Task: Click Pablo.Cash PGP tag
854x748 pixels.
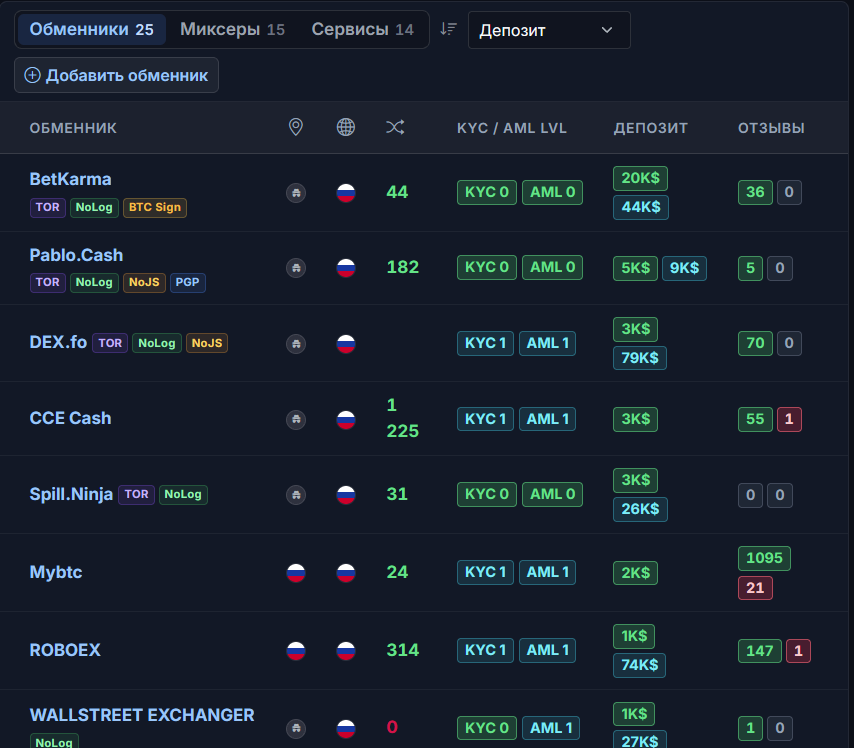Action: pyautogui.click(x=187, y=282)
